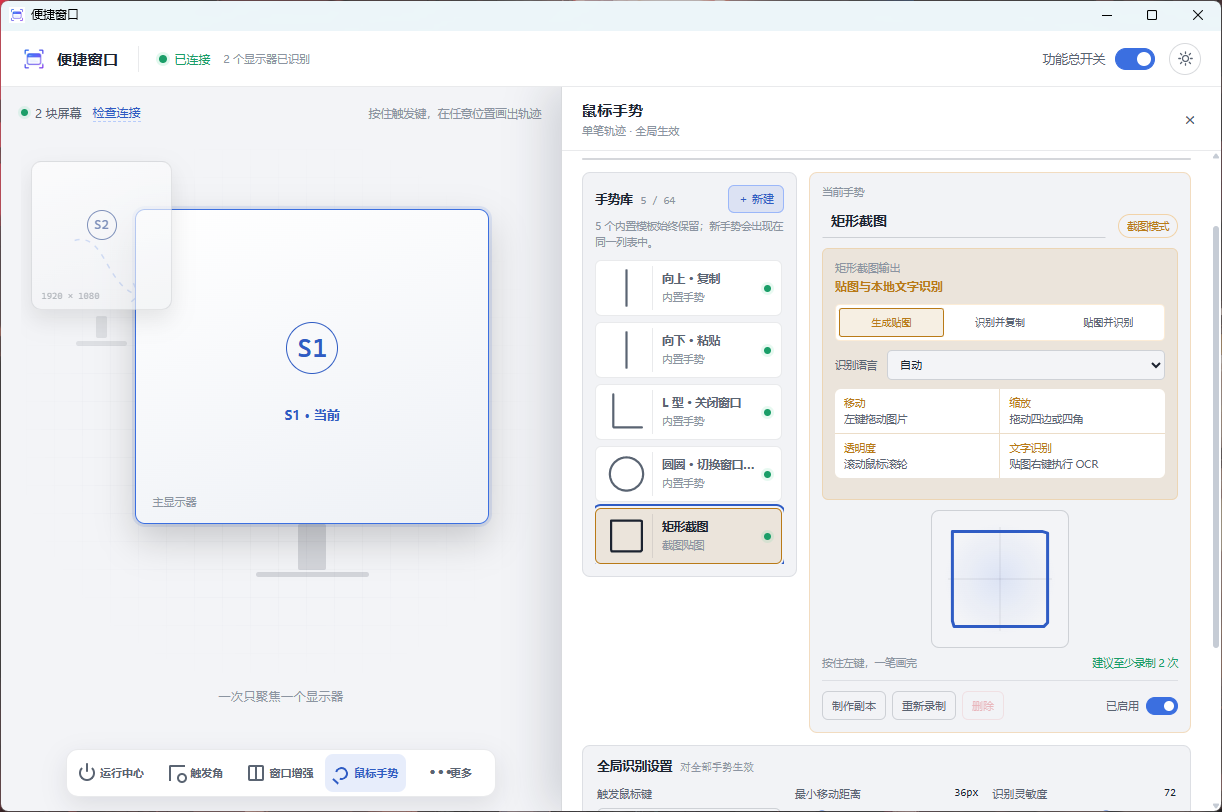This screenshot has width=1222, height=812.
Task: Open the 识别语言 dropdown
Action: coord(1025,365)
